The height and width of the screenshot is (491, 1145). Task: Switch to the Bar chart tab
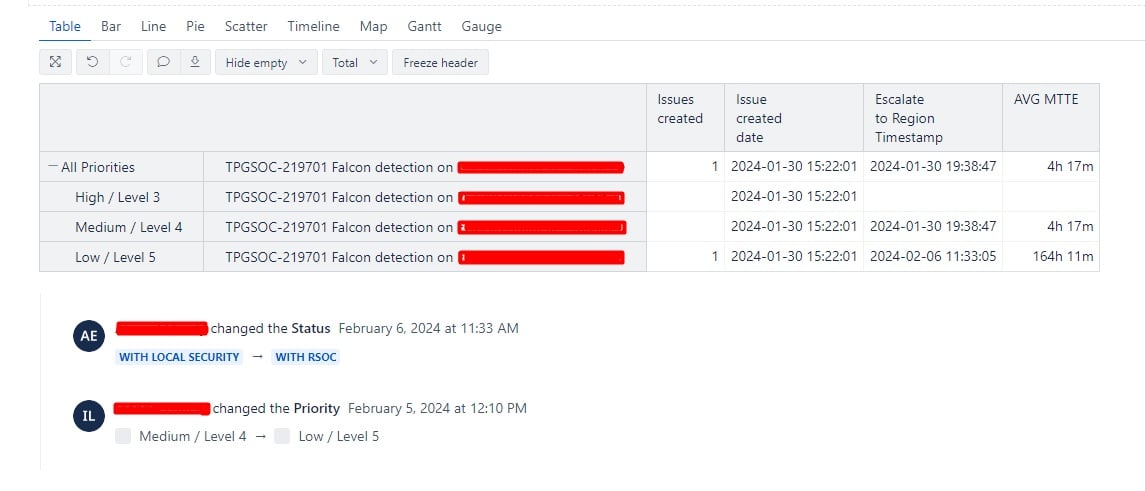point(111,26)
